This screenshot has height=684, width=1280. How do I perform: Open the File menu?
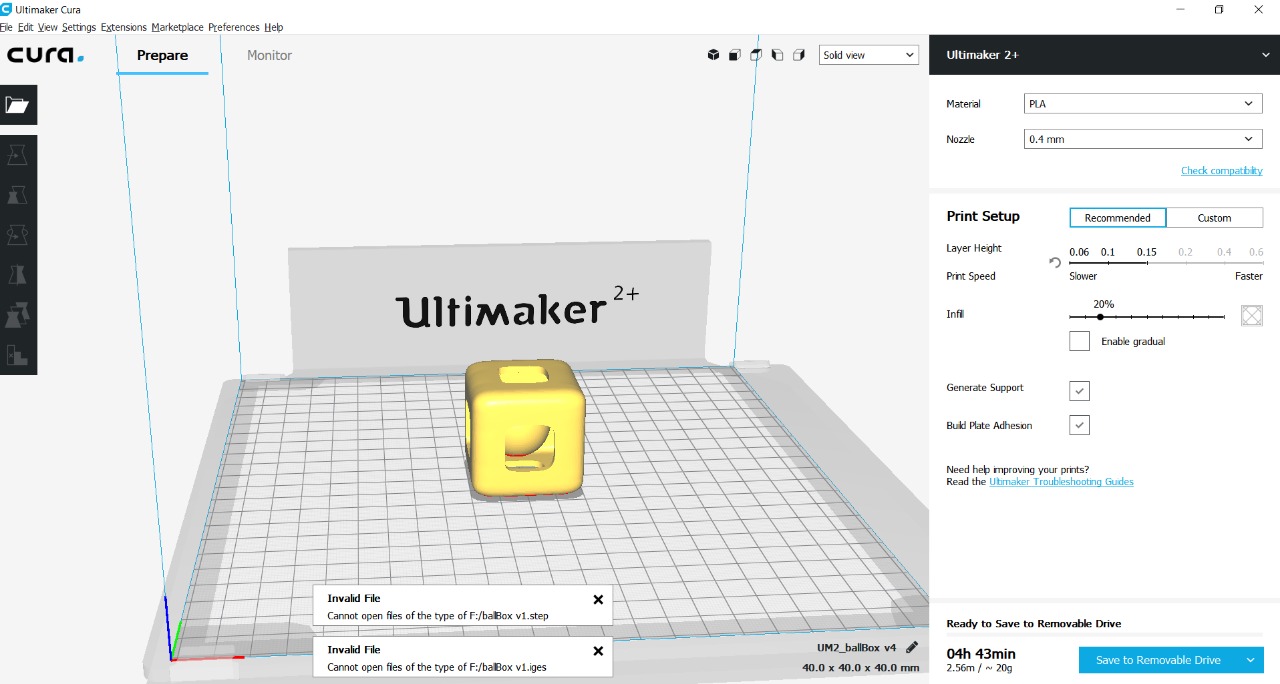coord(6,27)
